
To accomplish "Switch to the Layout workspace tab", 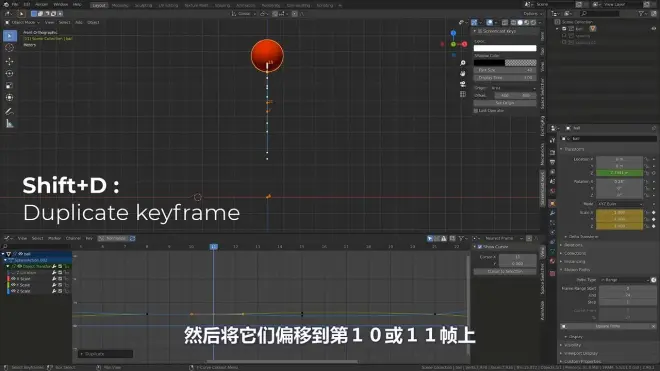I will 99,5.
